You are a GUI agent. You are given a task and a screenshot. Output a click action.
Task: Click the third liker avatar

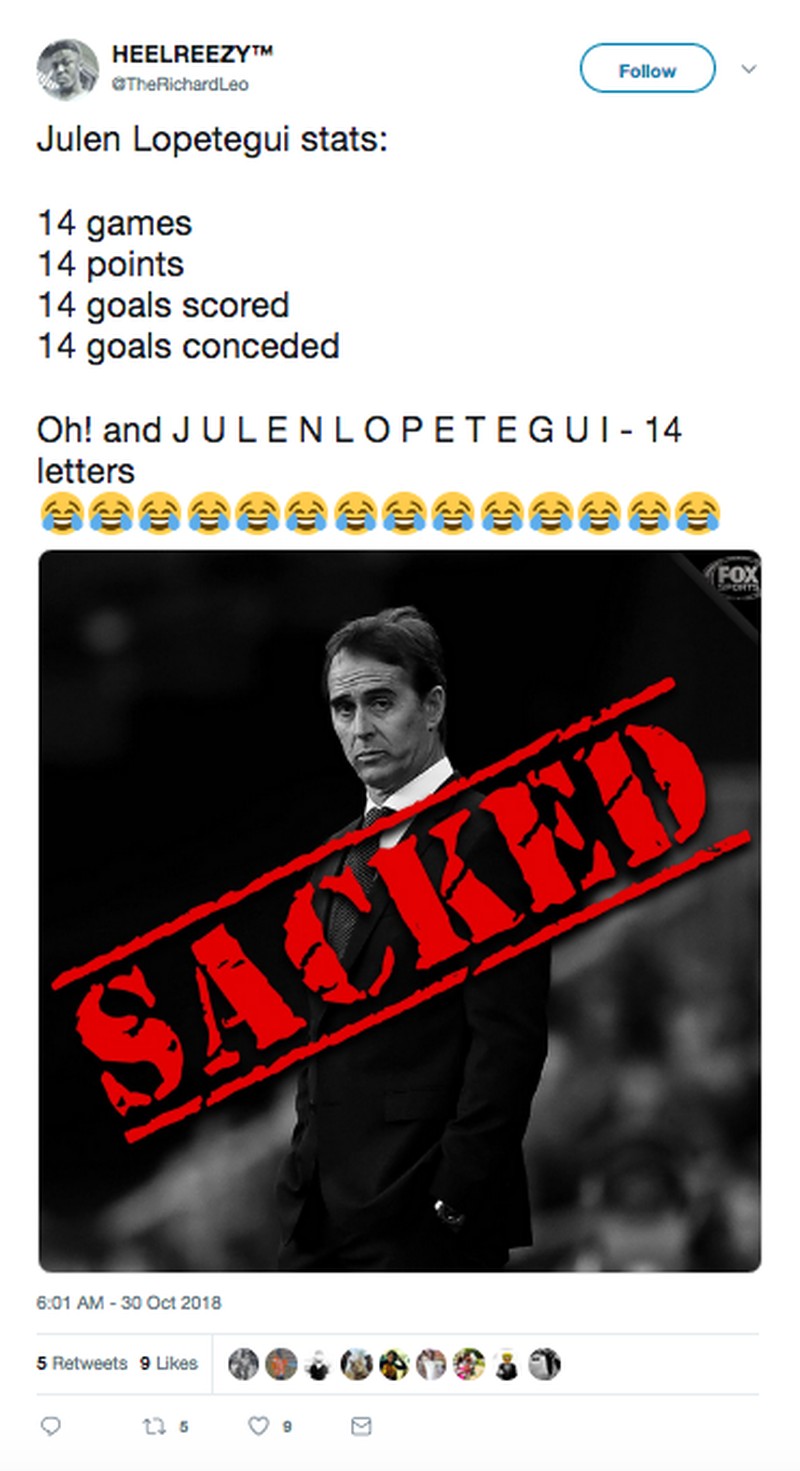(319, 1364)
